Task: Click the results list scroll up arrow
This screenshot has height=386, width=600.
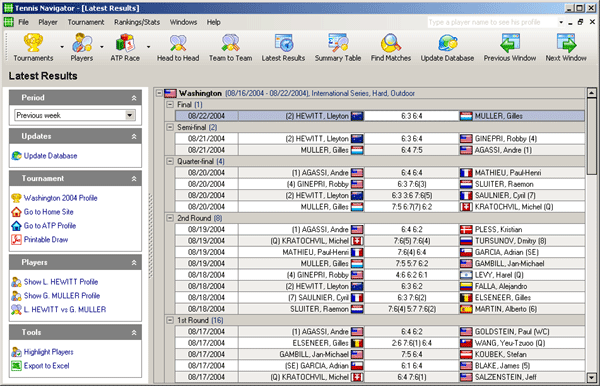Action: point(592,93)
